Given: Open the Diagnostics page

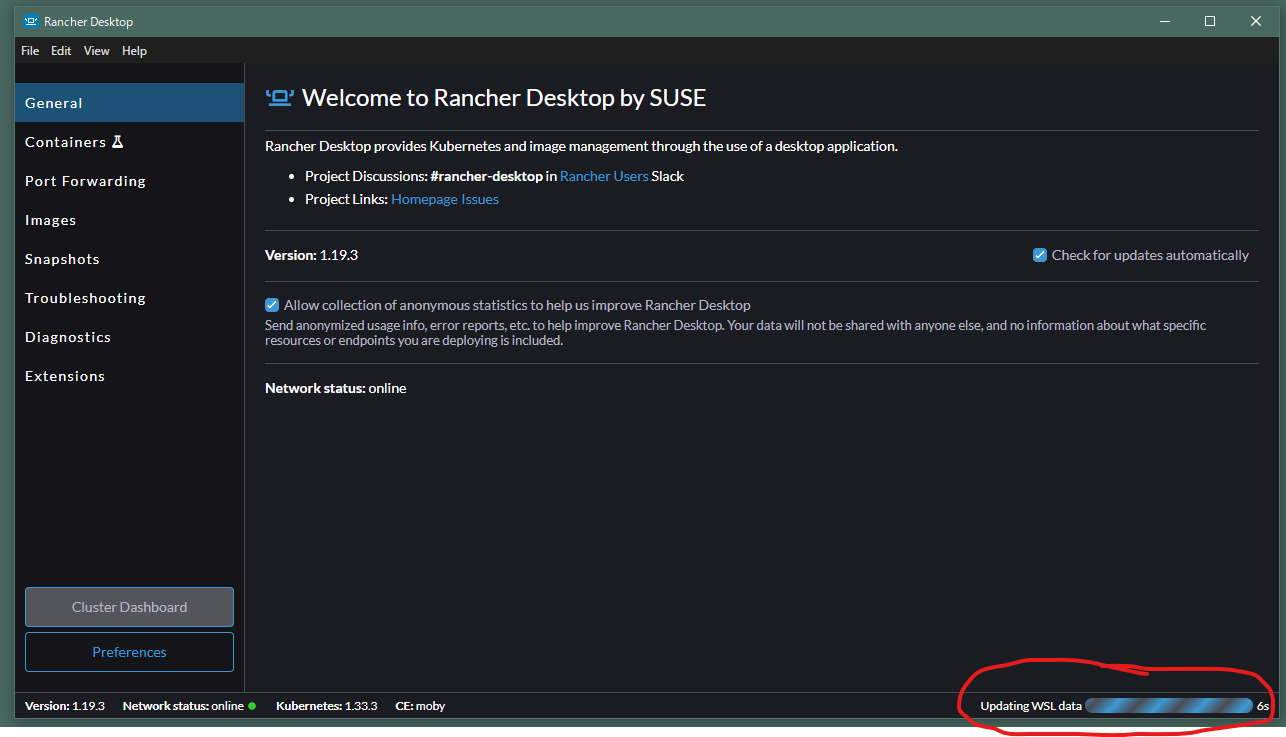Looking at the screenshot, I should pos(130,337).
